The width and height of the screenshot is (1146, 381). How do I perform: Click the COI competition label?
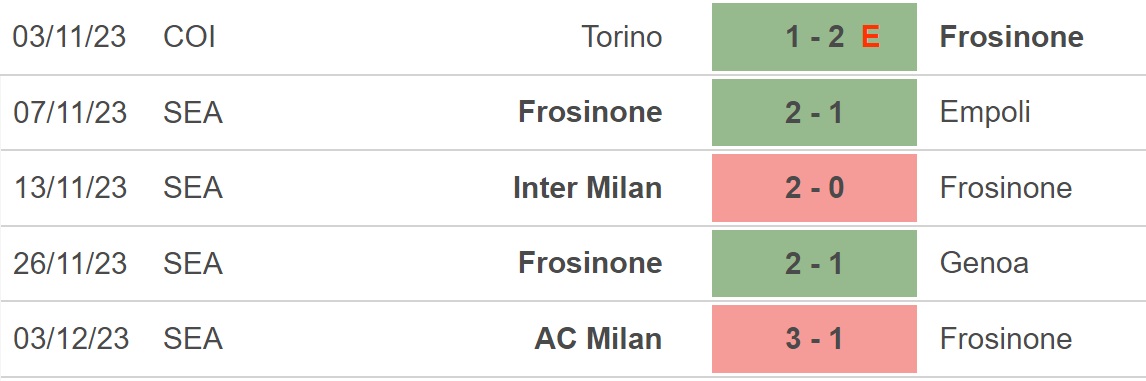tap(189, 37)
